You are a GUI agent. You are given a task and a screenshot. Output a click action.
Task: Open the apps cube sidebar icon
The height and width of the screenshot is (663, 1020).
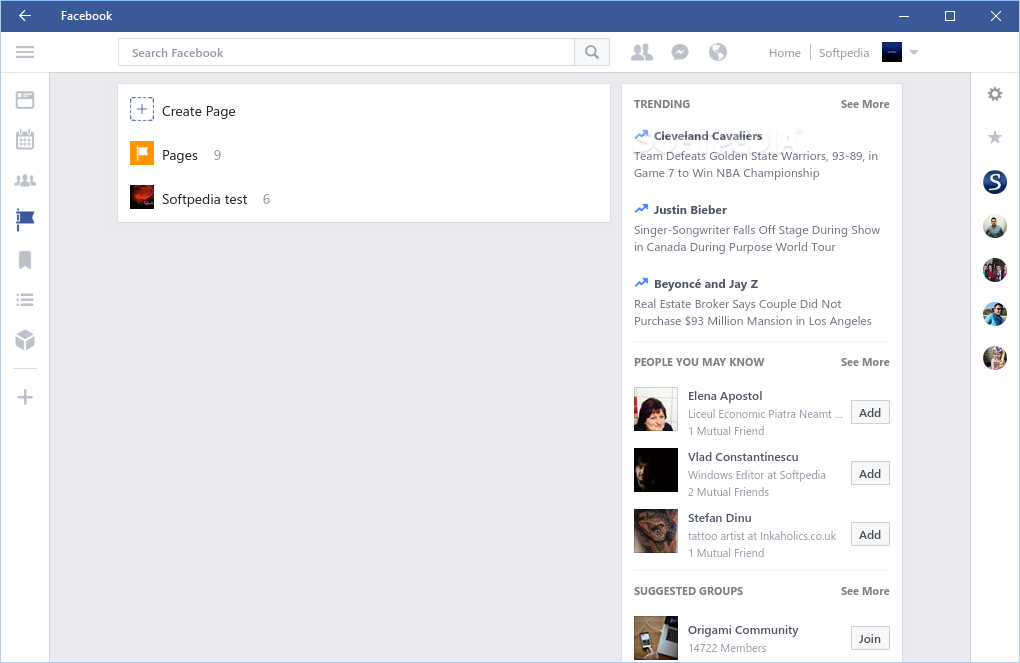point(25,340)
